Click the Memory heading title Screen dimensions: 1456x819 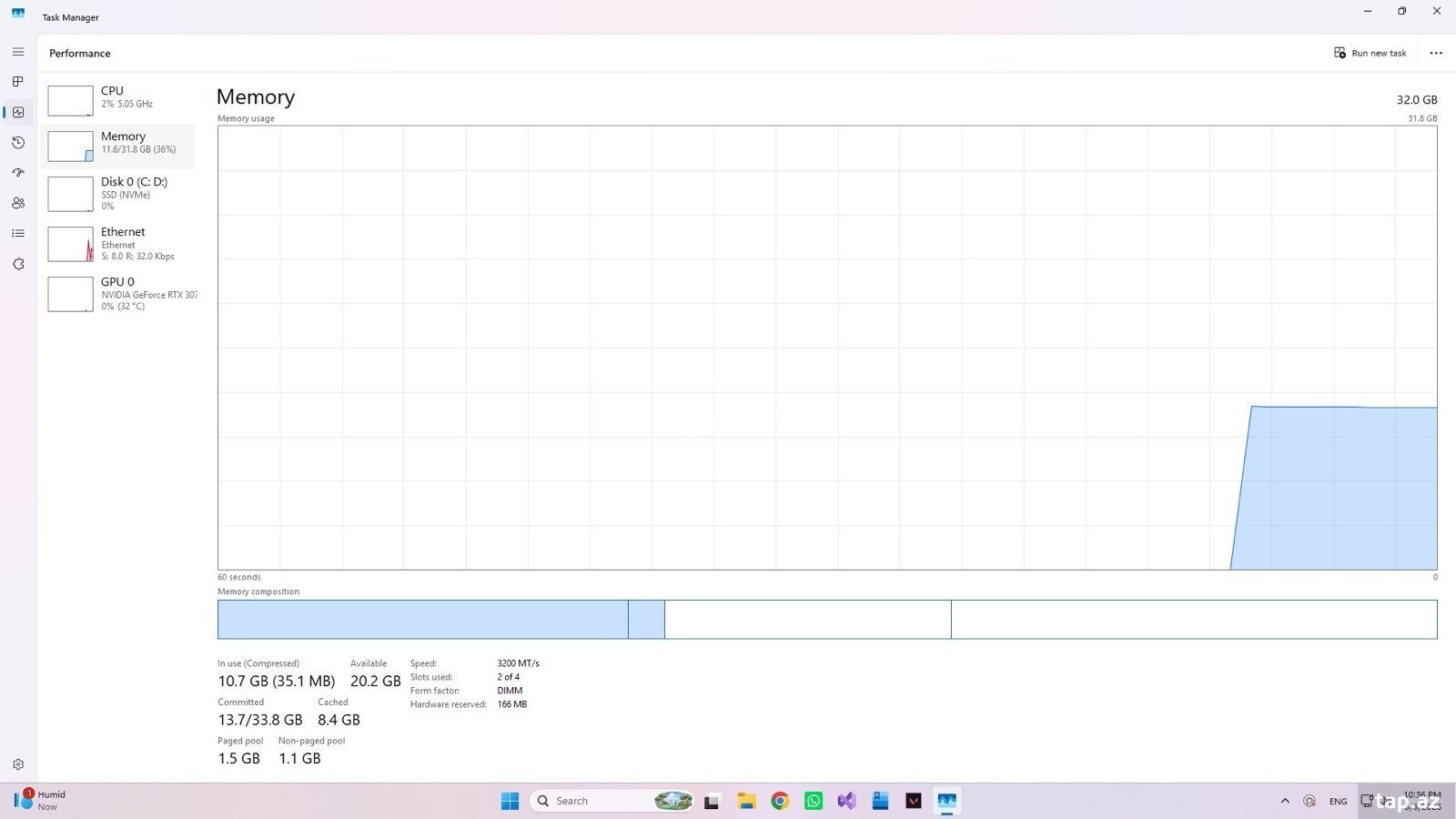pos(256,96)
